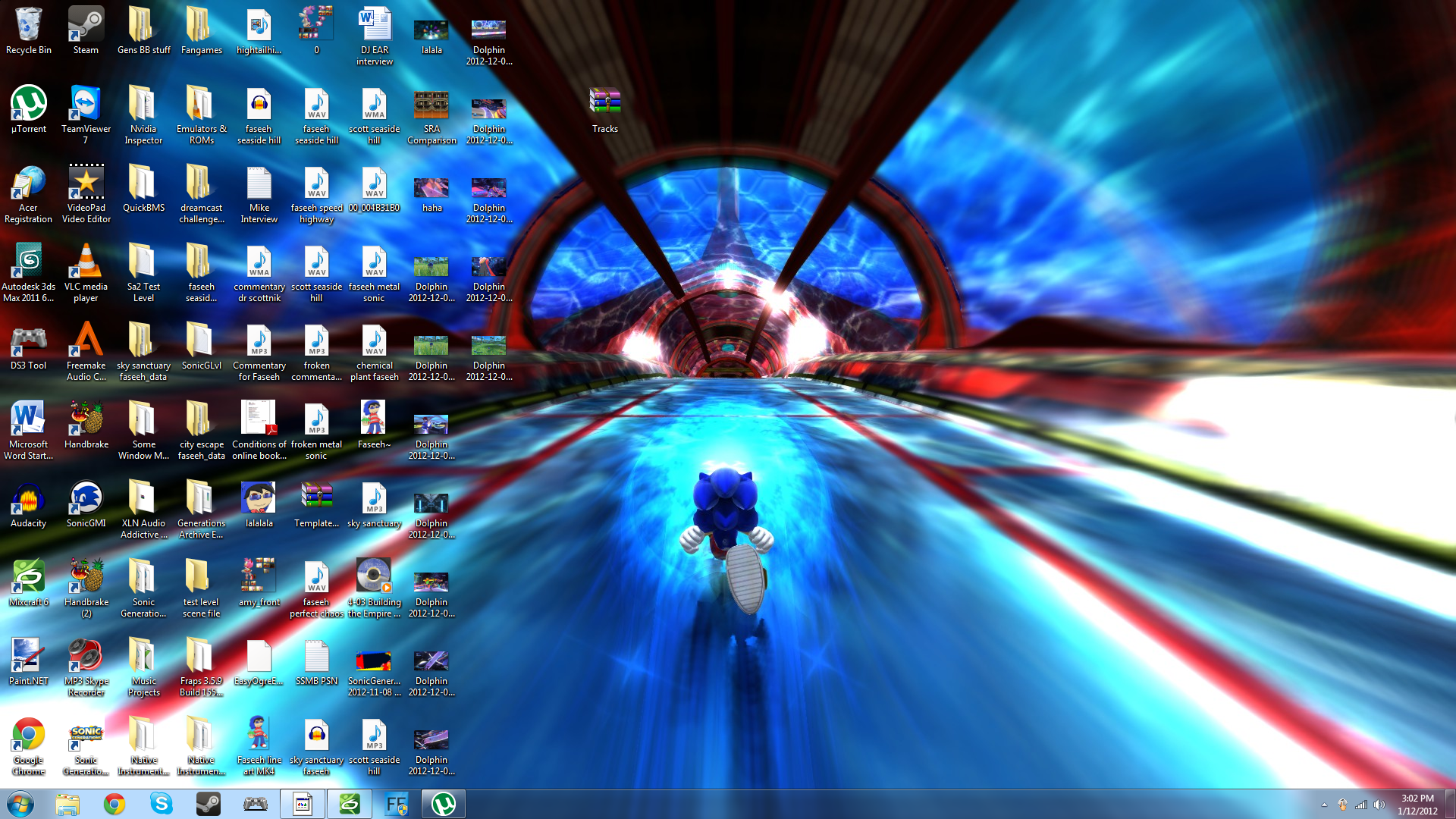The image size is (1456, 819).
Task: Select the VideoPad Video Editor shortcut
Action: (x=86, y=194)
